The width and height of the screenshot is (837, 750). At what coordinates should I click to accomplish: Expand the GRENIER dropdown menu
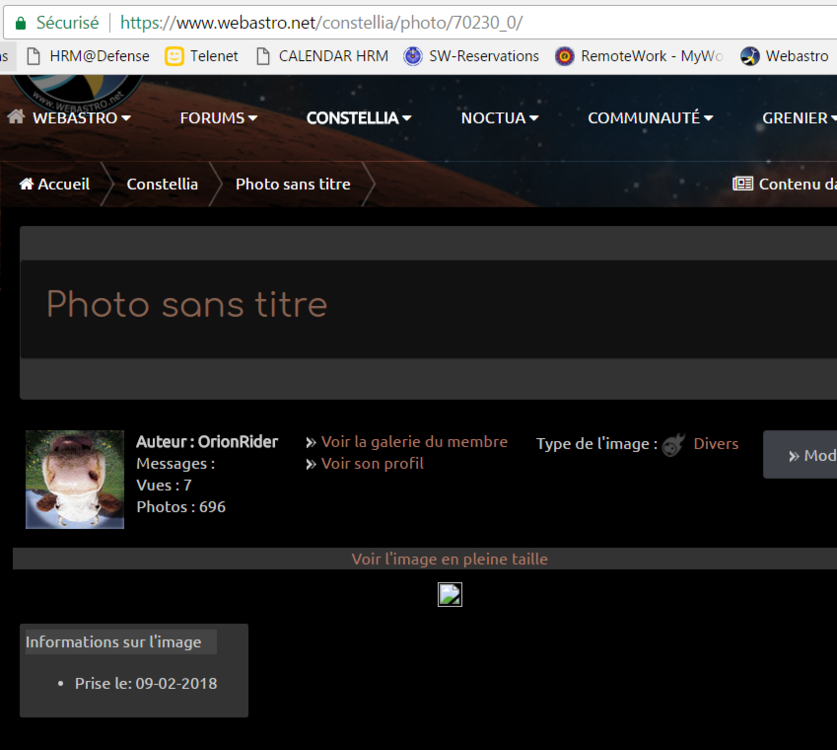799,117
